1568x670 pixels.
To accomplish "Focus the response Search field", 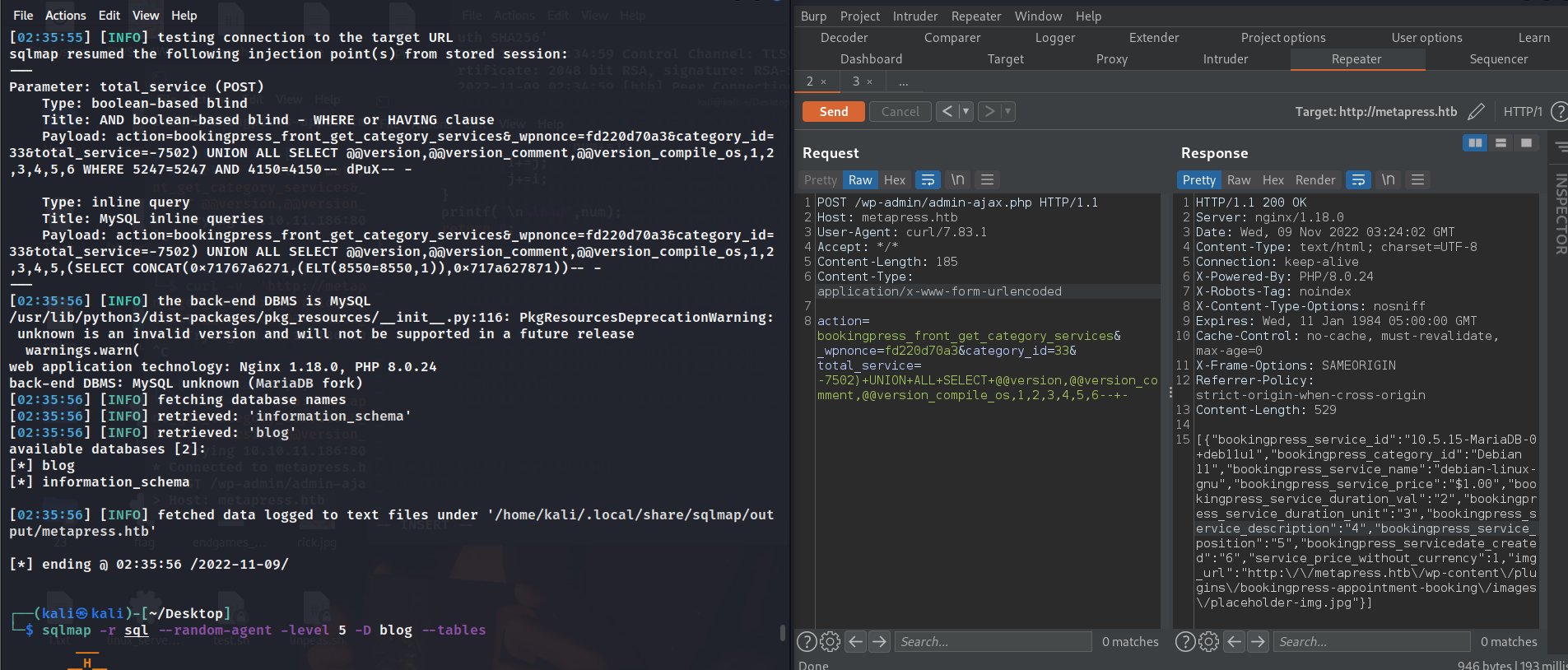I will [1371, 642].
